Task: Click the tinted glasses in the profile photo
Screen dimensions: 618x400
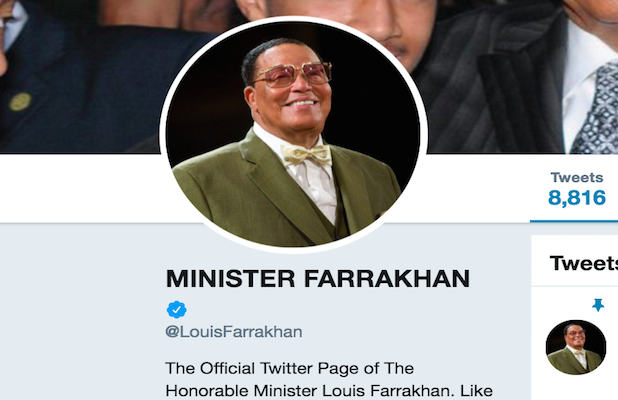Action: point(291,74)
